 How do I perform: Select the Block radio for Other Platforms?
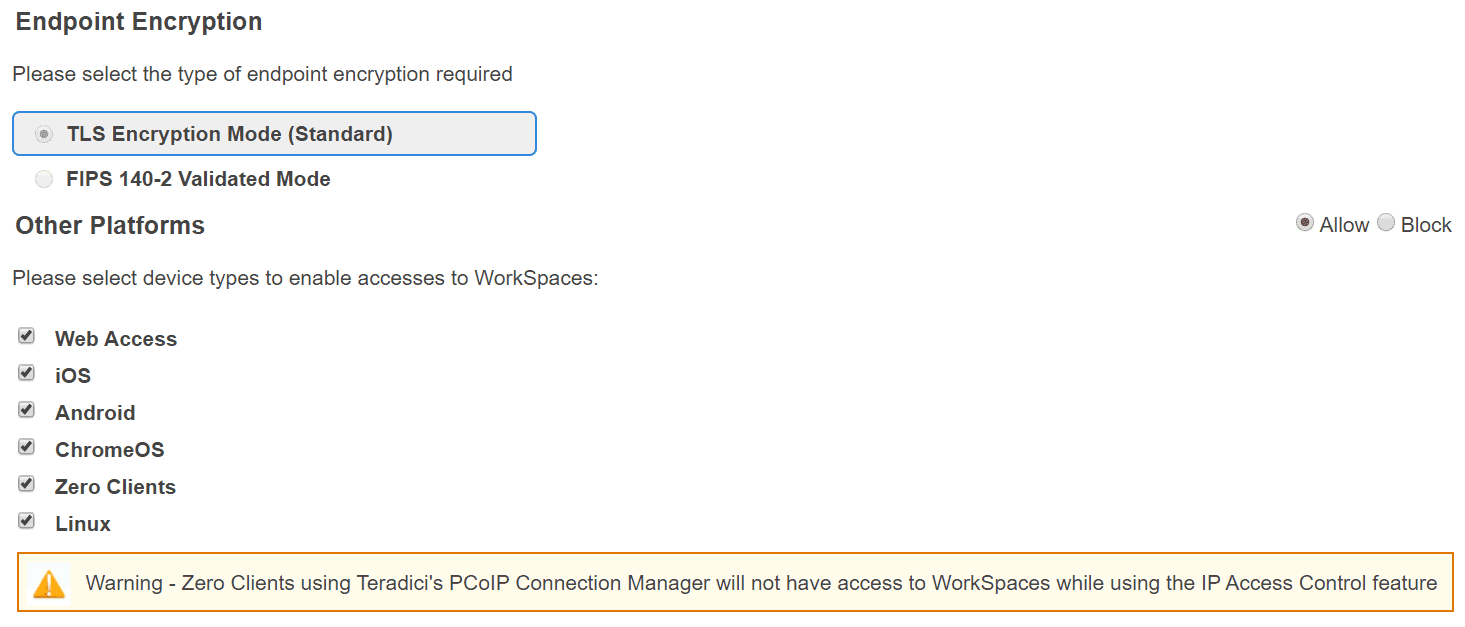1385,223
